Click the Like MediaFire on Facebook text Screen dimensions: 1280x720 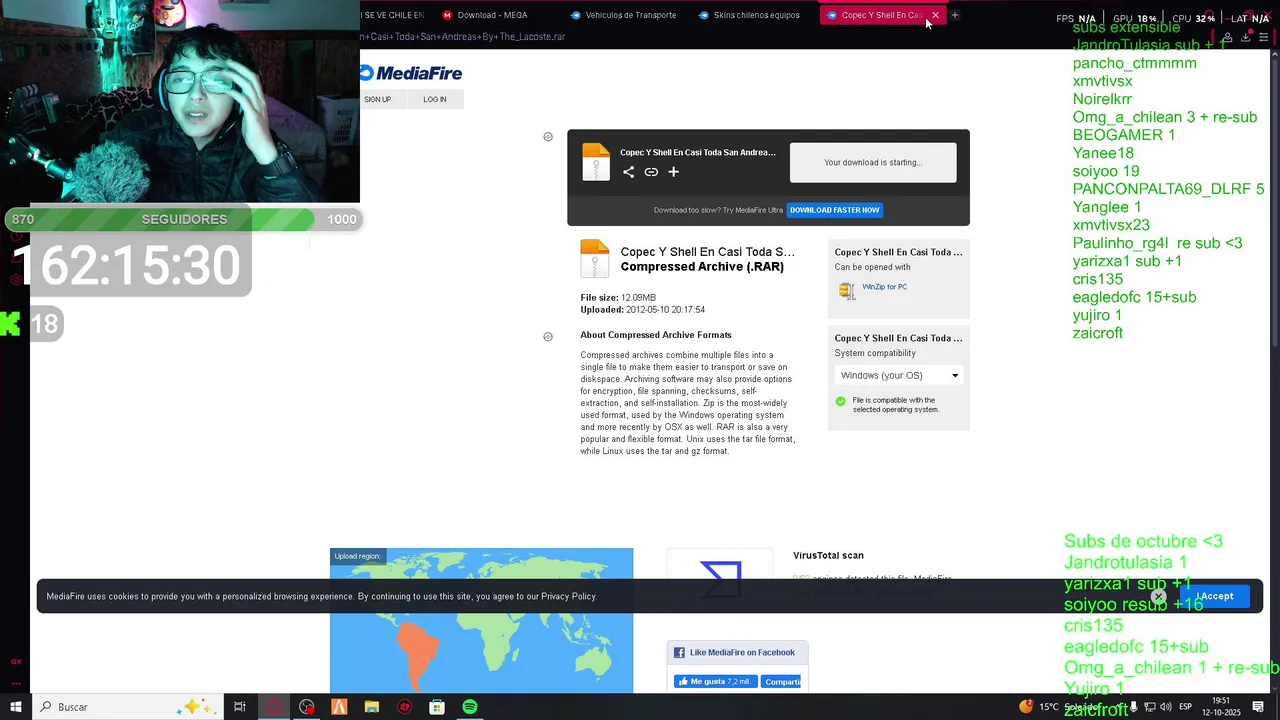(x=742, y=653)
